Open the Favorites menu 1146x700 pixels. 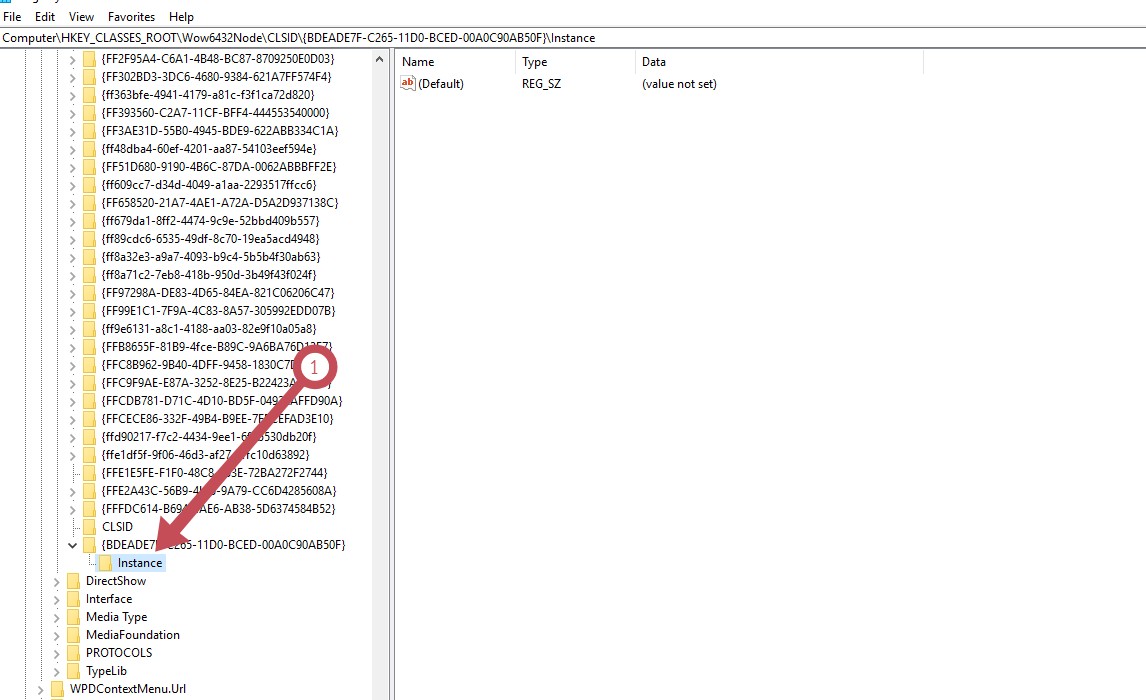tap(131, 17)
